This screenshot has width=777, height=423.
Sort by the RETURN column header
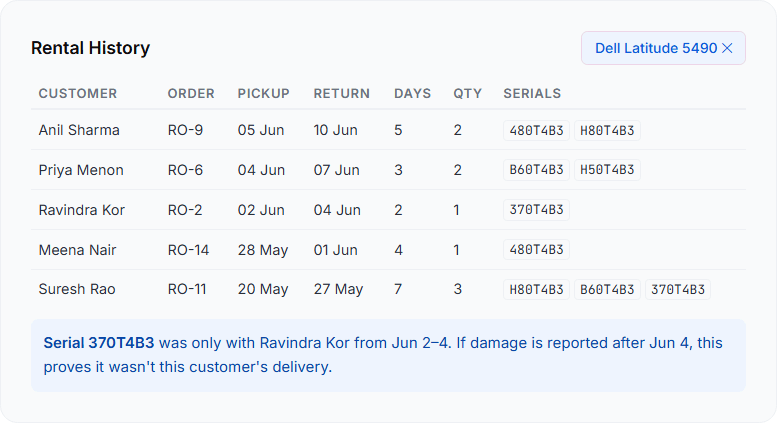341,94
